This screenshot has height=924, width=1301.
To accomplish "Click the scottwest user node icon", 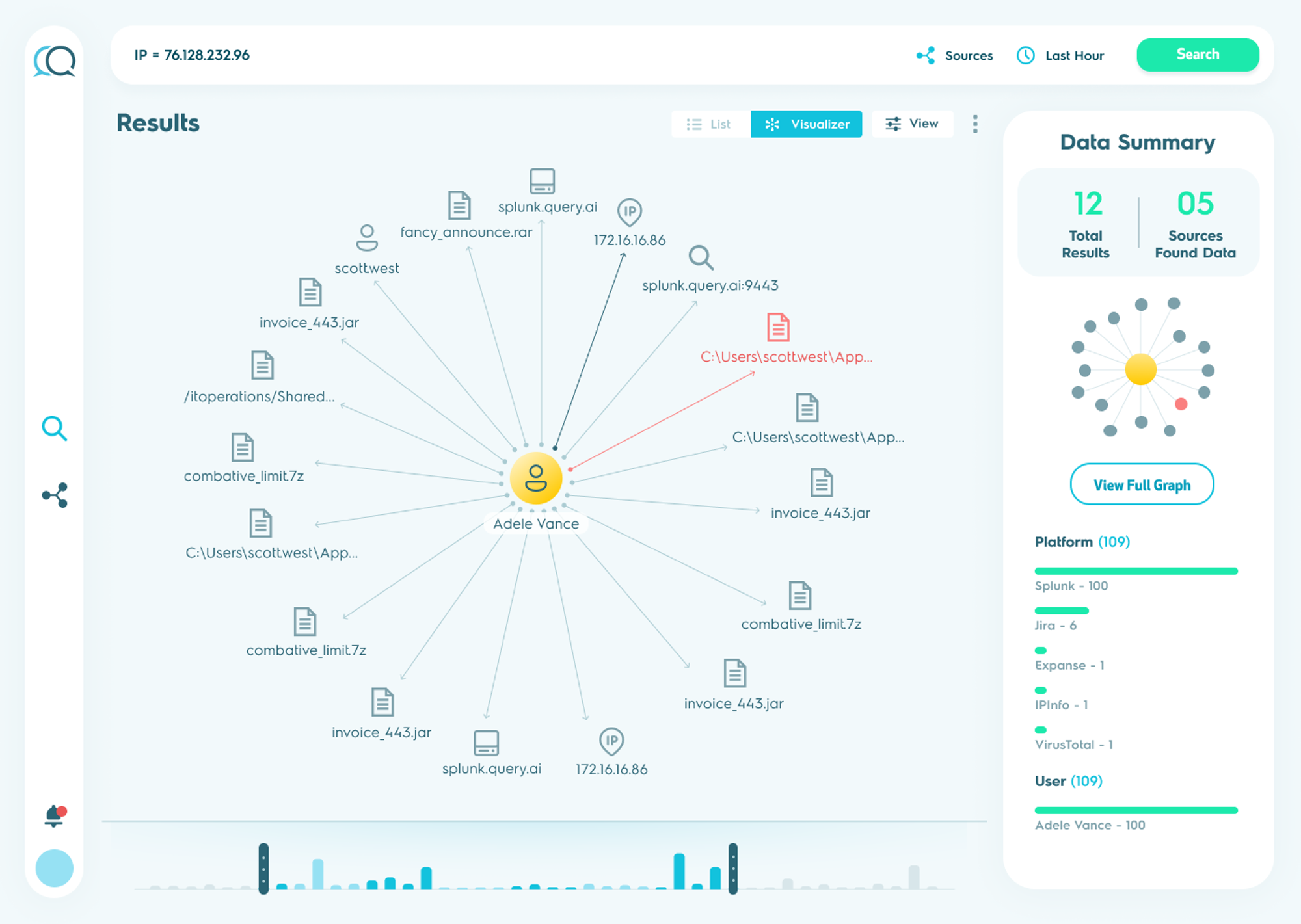I will 367,238.
